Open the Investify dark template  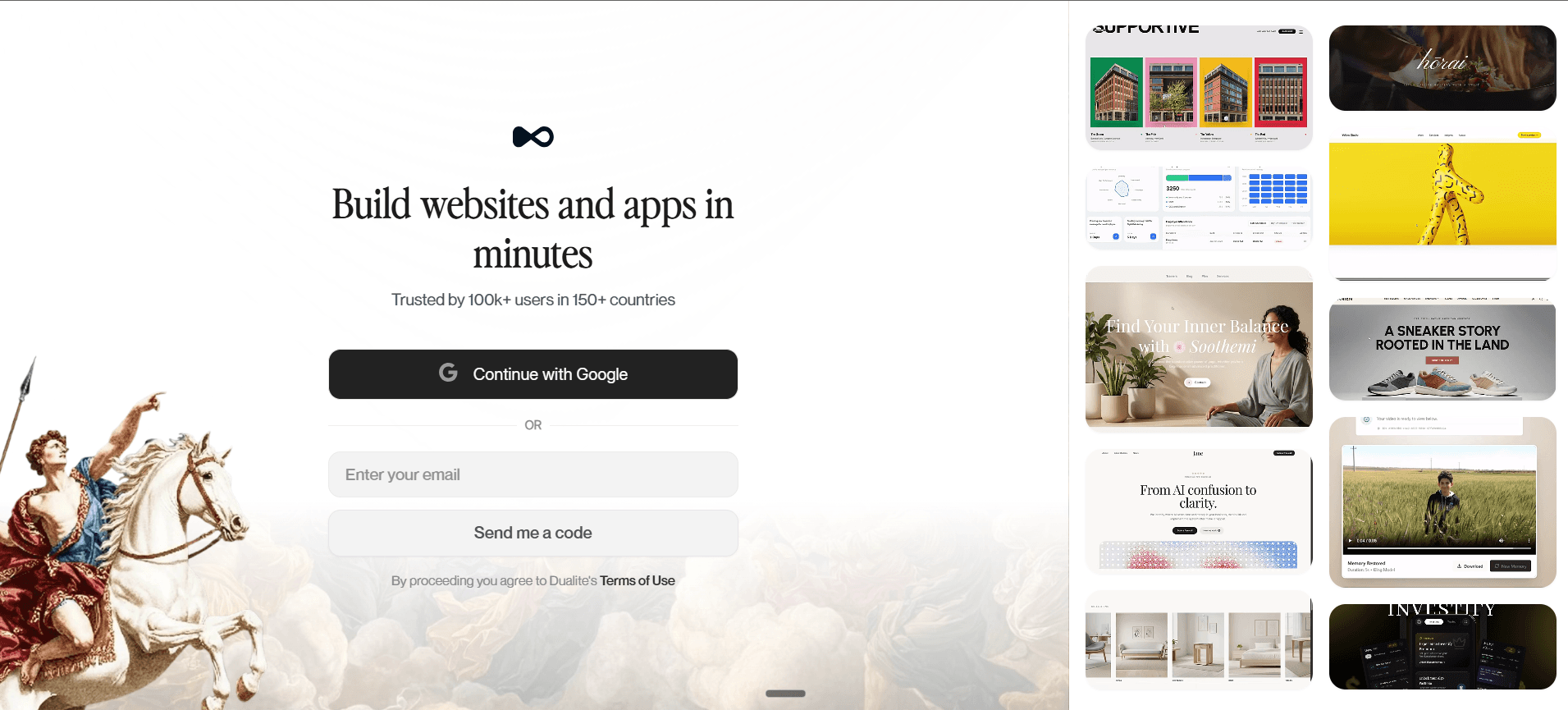coord(1442,647)
